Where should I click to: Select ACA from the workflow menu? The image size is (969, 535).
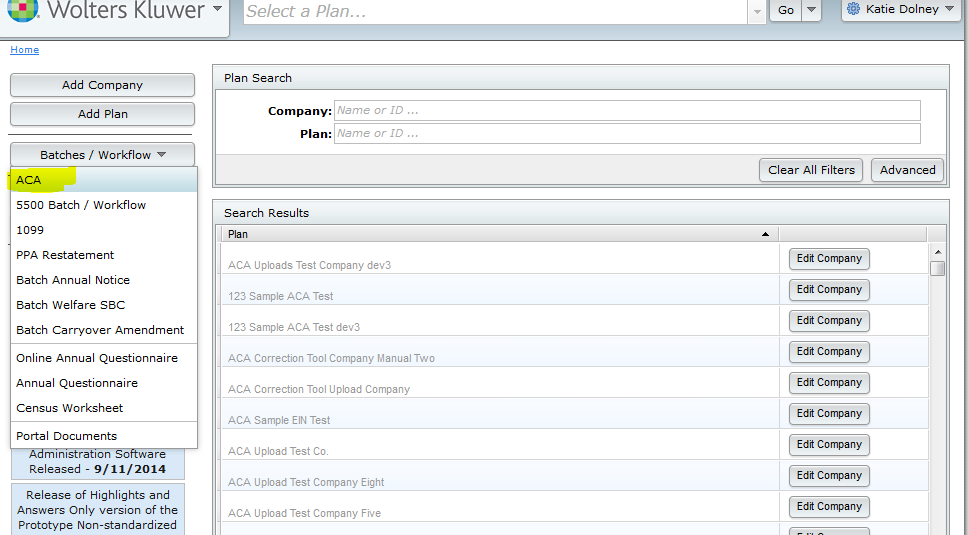(104, 180)
